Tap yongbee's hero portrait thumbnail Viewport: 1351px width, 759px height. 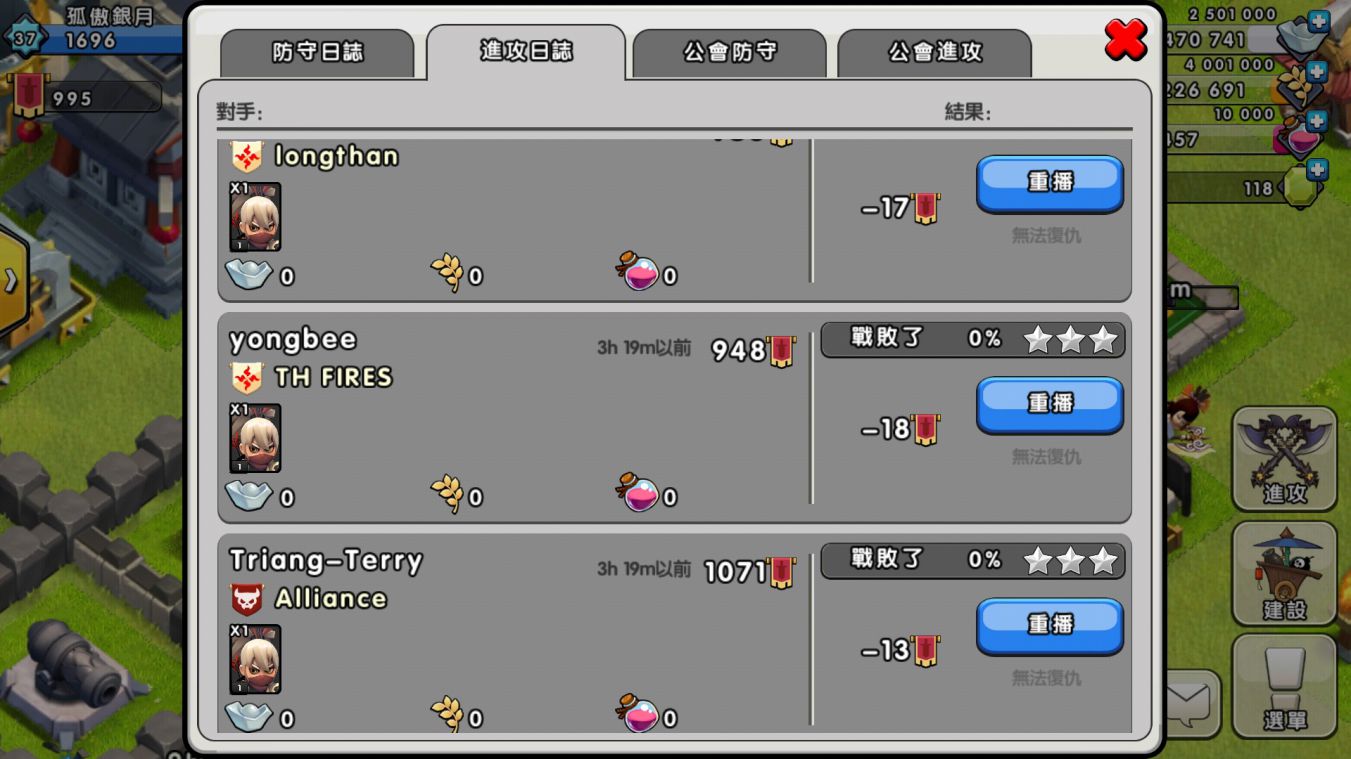pyautogui.click(x=255, y=438)
